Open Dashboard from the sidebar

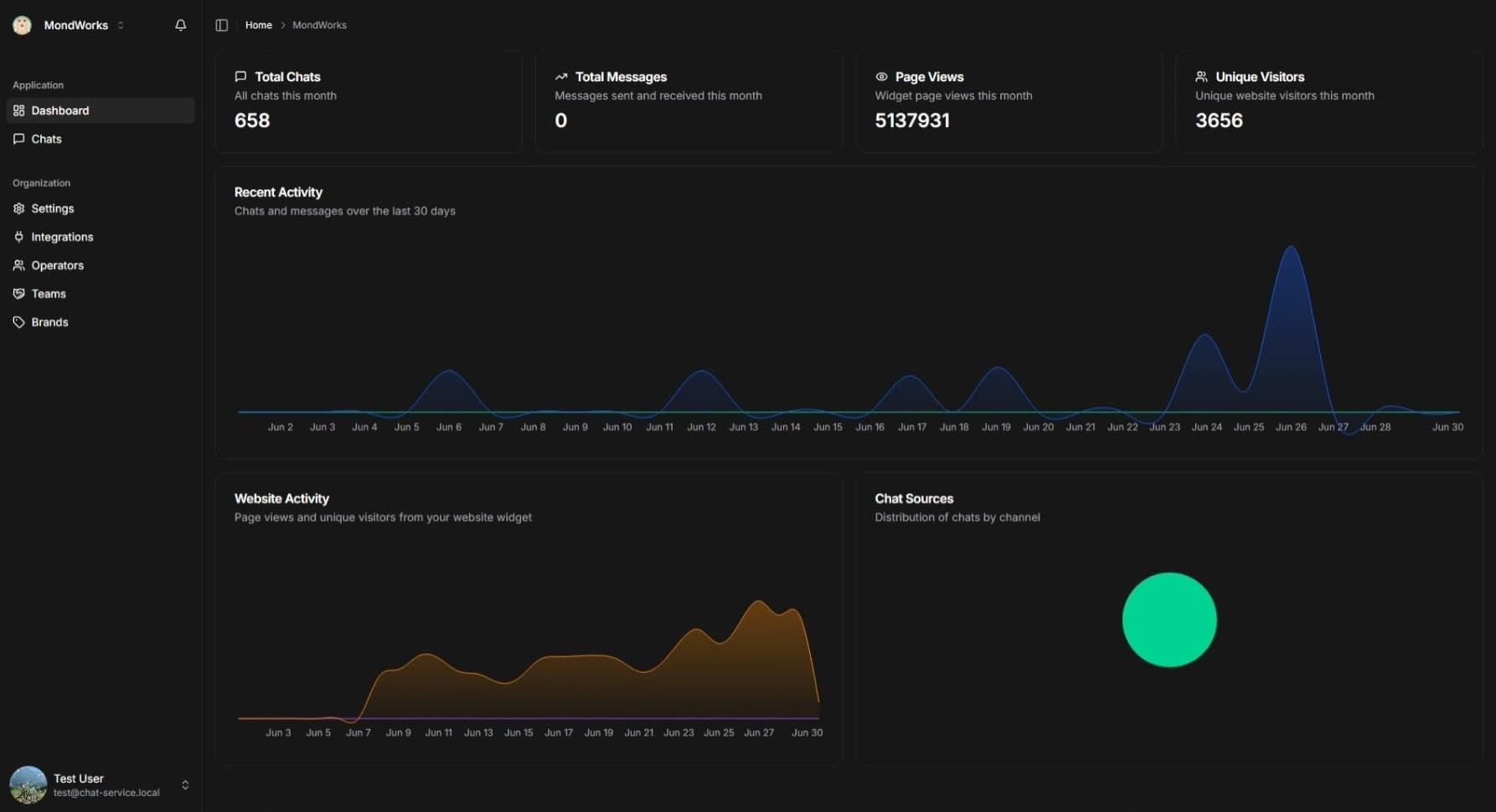[x=60, y=110]
